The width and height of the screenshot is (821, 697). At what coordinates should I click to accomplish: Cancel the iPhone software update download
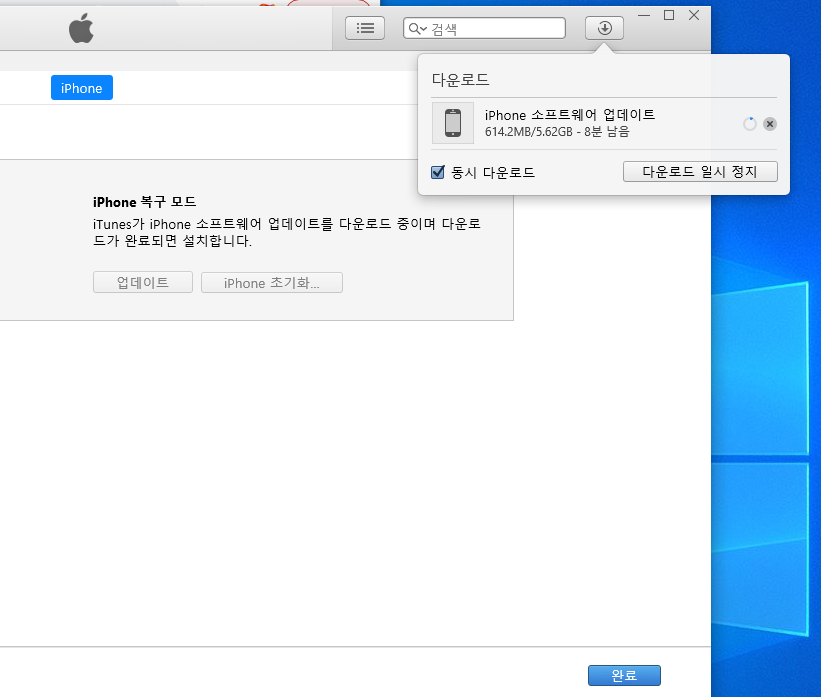770,124
